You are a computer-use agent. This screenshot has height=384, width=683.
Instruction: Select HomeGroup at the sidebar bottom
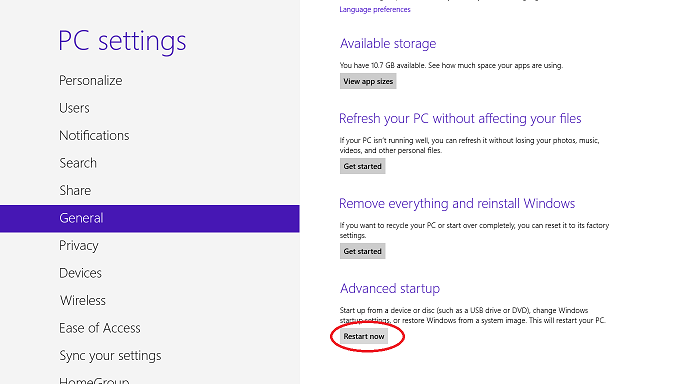click(94, 380)
